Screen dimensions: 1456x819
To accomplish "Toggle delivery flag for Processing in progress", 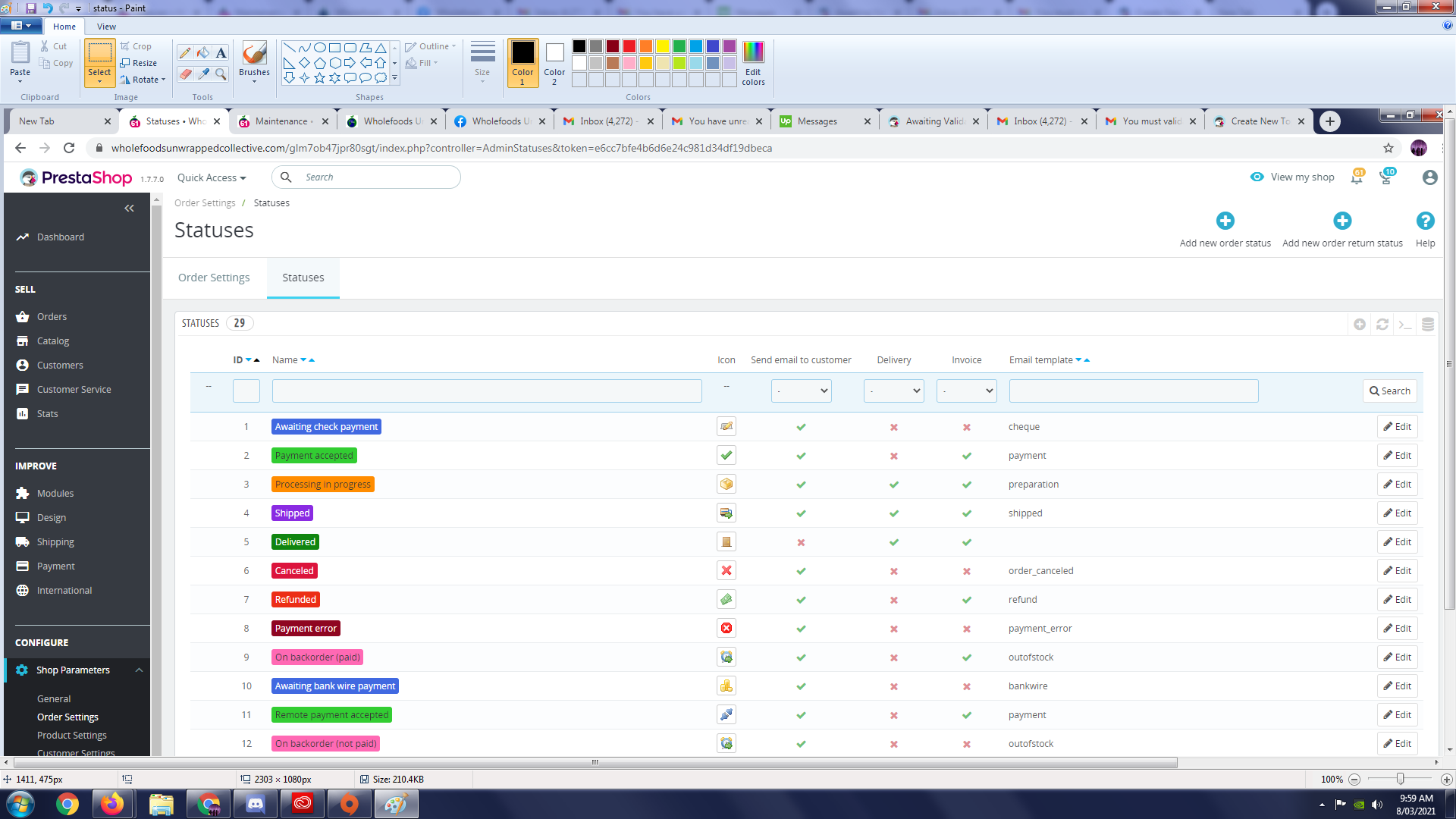I will [x=894, y=485].
